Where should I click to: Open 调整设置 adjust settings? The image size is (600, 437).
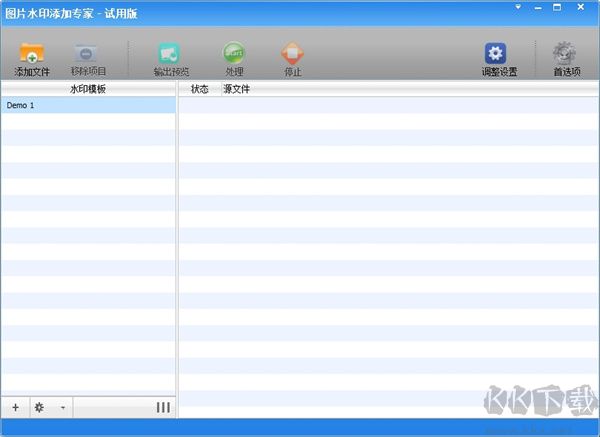[499, 59]
